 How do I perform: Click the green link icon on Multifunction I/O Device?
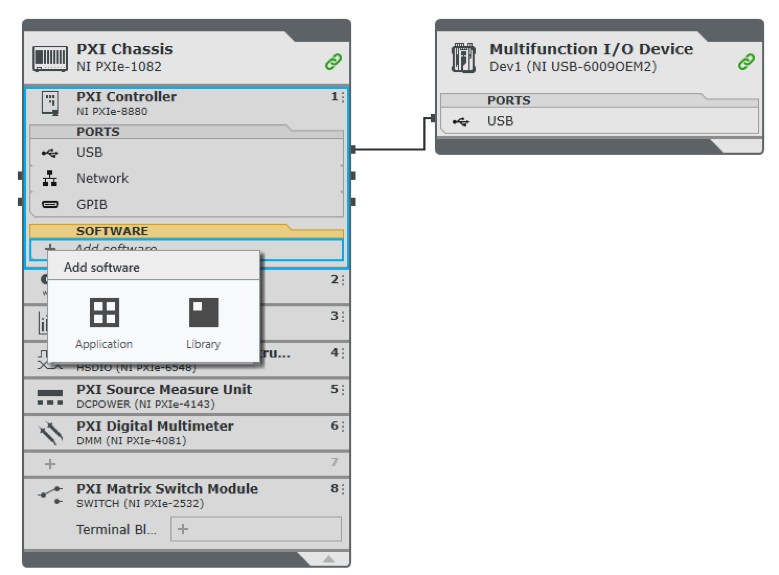coord(746,62)
